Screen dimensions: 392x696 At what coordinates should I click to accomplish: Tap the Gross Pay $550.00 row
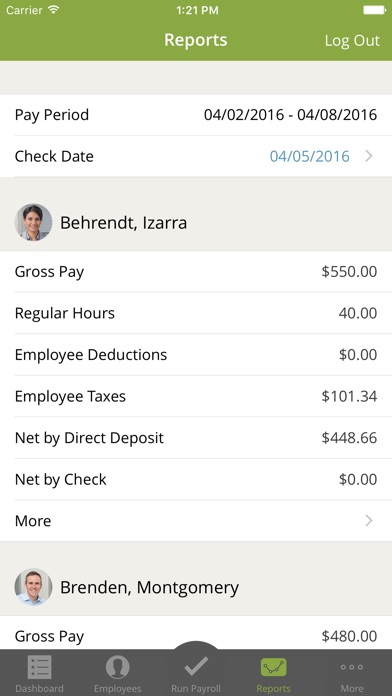(196, 272)
